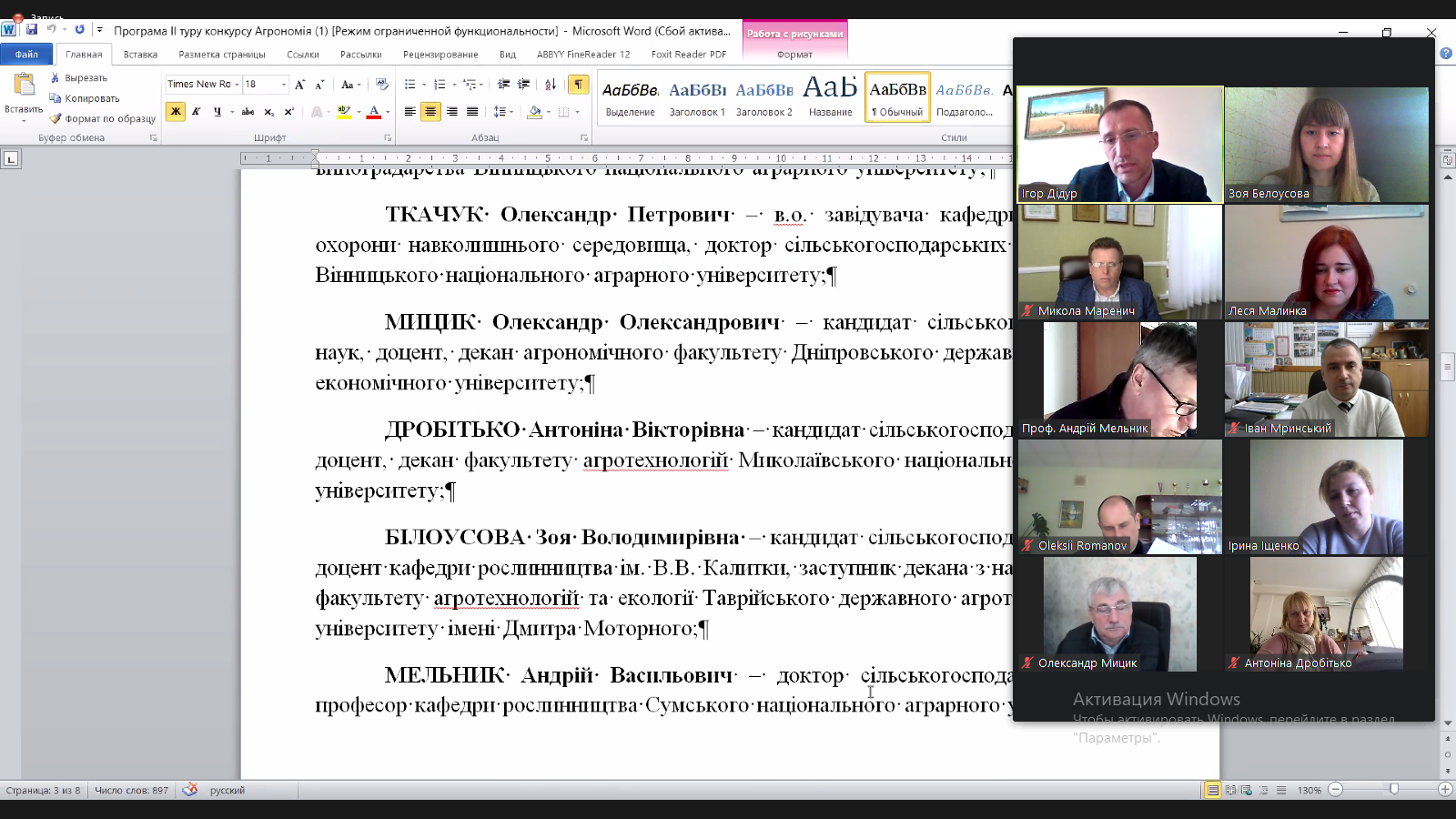Click the spelling check icon in status bar
The height and width of the screenshot is (819, 1456).
(x=189, y=790)
